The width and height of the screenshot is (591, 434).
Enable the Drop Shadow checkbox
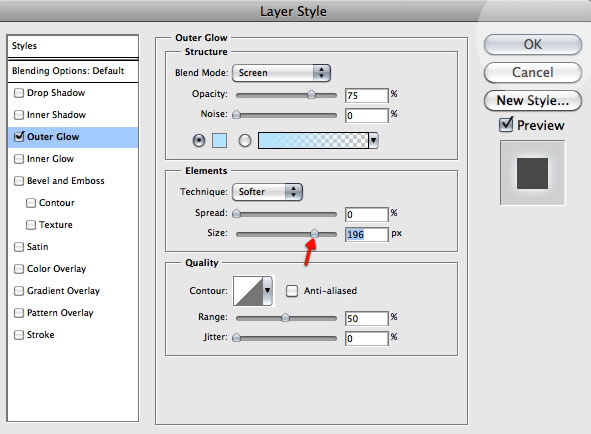pos(19,93)
